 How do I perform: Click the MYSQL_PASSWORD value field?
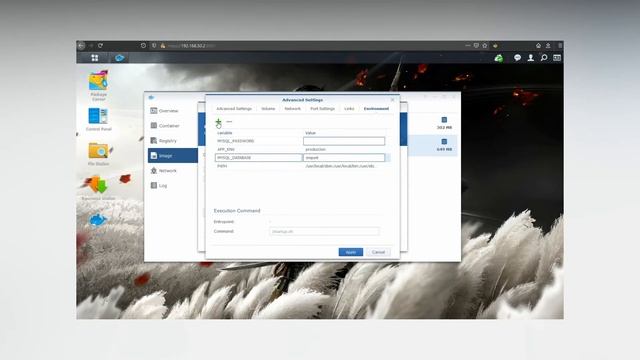tap(344, 141)
